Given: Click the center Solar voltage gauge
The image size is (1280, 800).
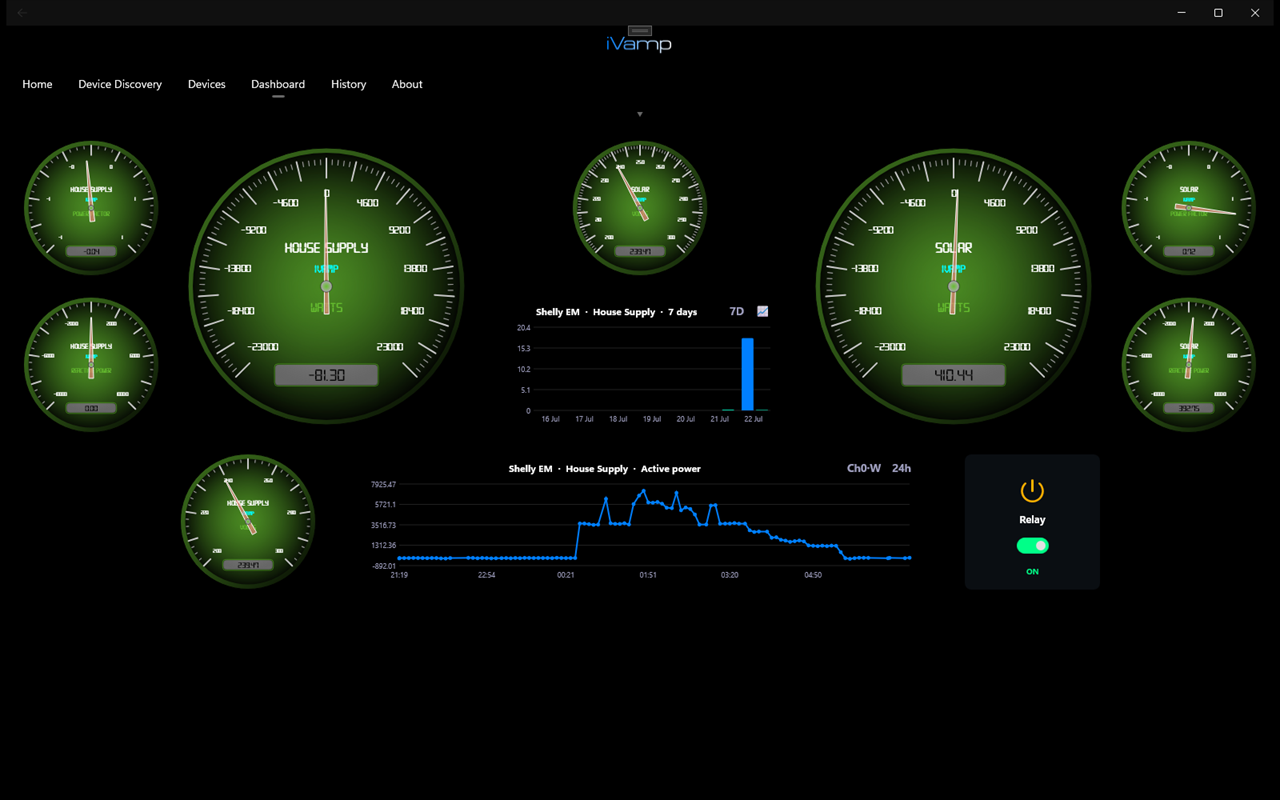Looking at the screenshot, I should (640, 207).
